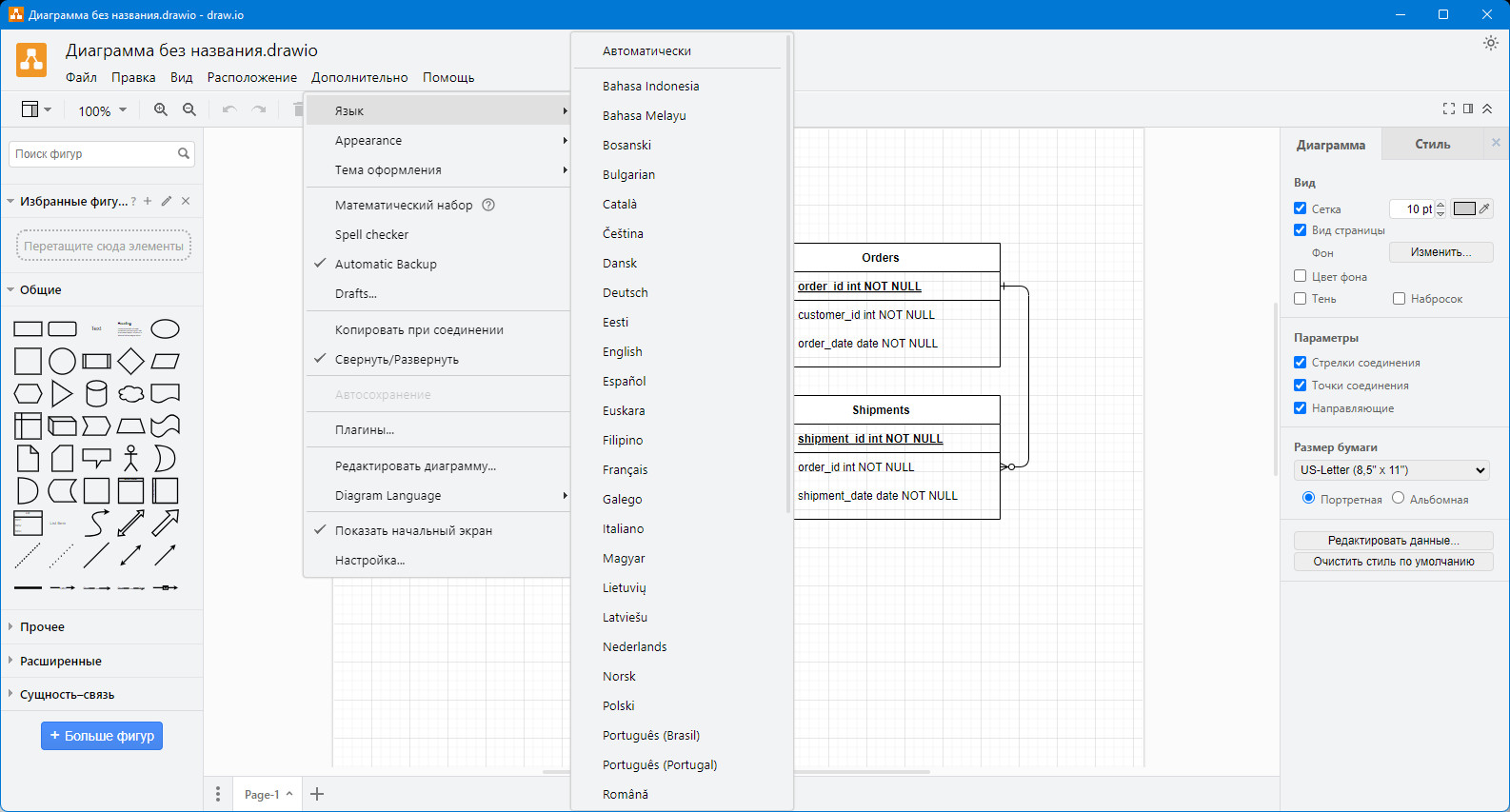The height and width of the screenshot is (812, 1510).
Task: Select the ellipse shape in General
Action: pos(166,329)
